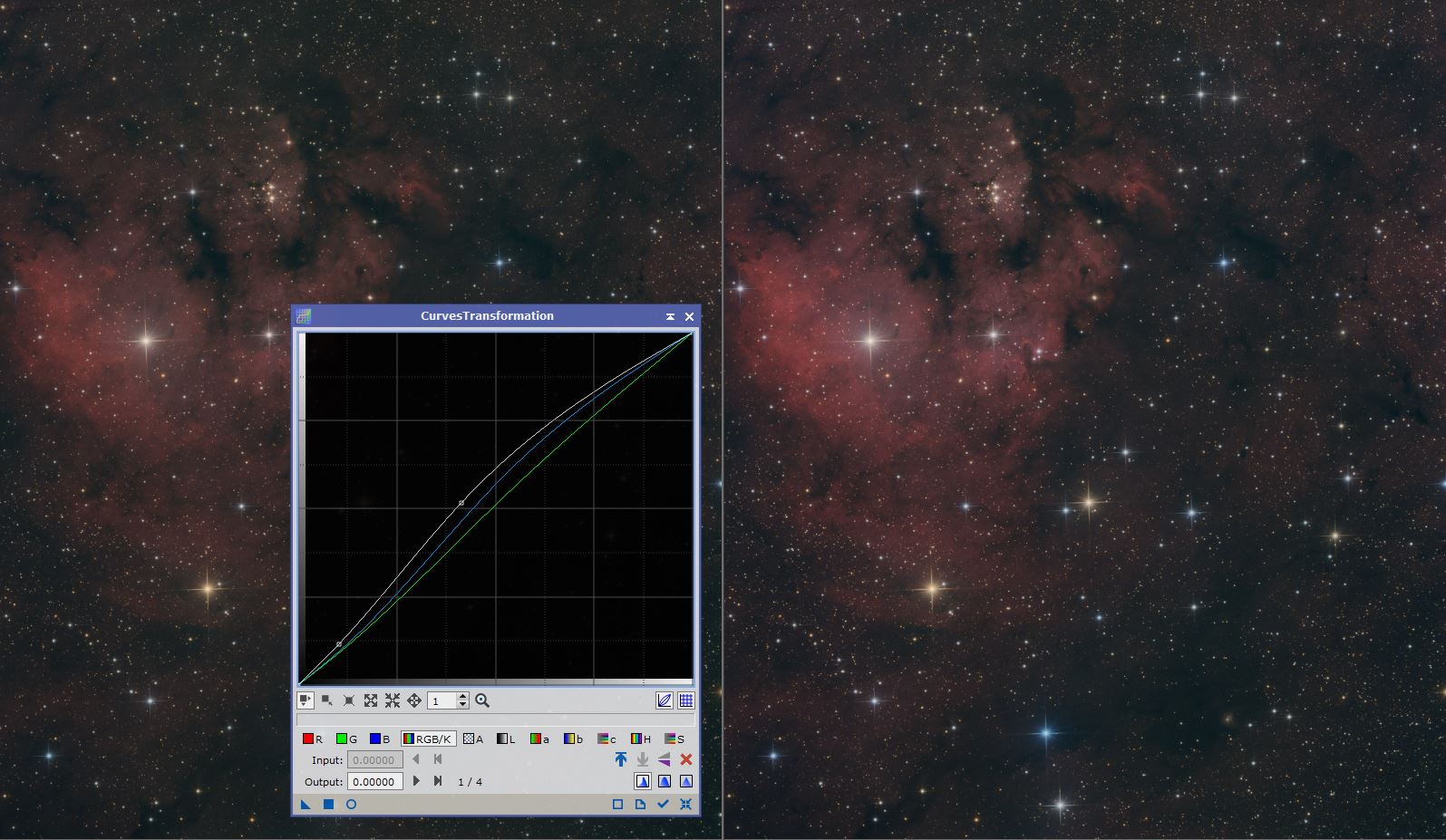Select the Pan Mode cross-arrows tool
The height and width of the screenshot is (840, 1446).
pos(414,700)
